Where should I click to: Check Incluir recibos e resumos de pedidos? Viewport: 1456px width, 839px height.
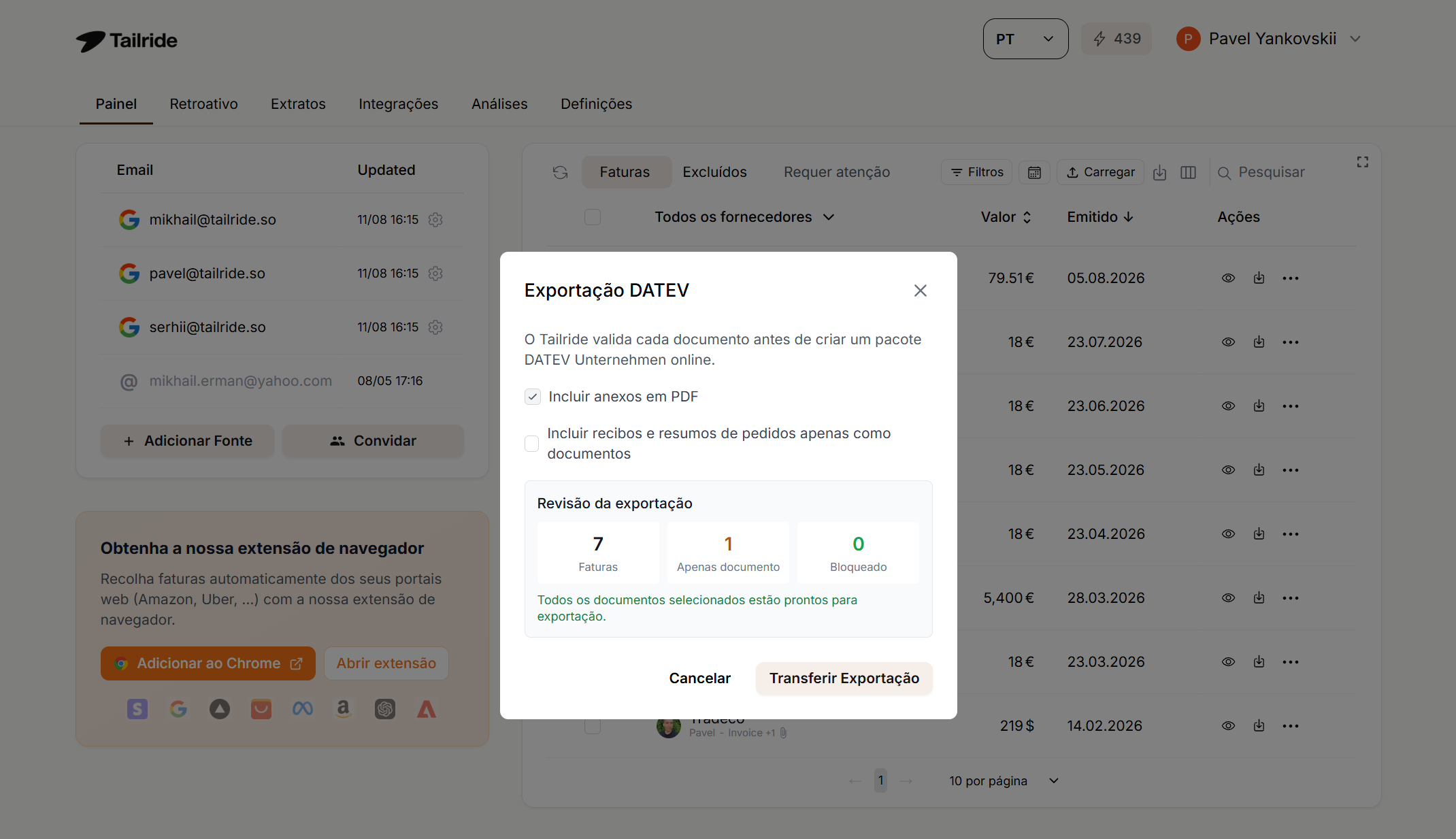(x=532, y=444)
